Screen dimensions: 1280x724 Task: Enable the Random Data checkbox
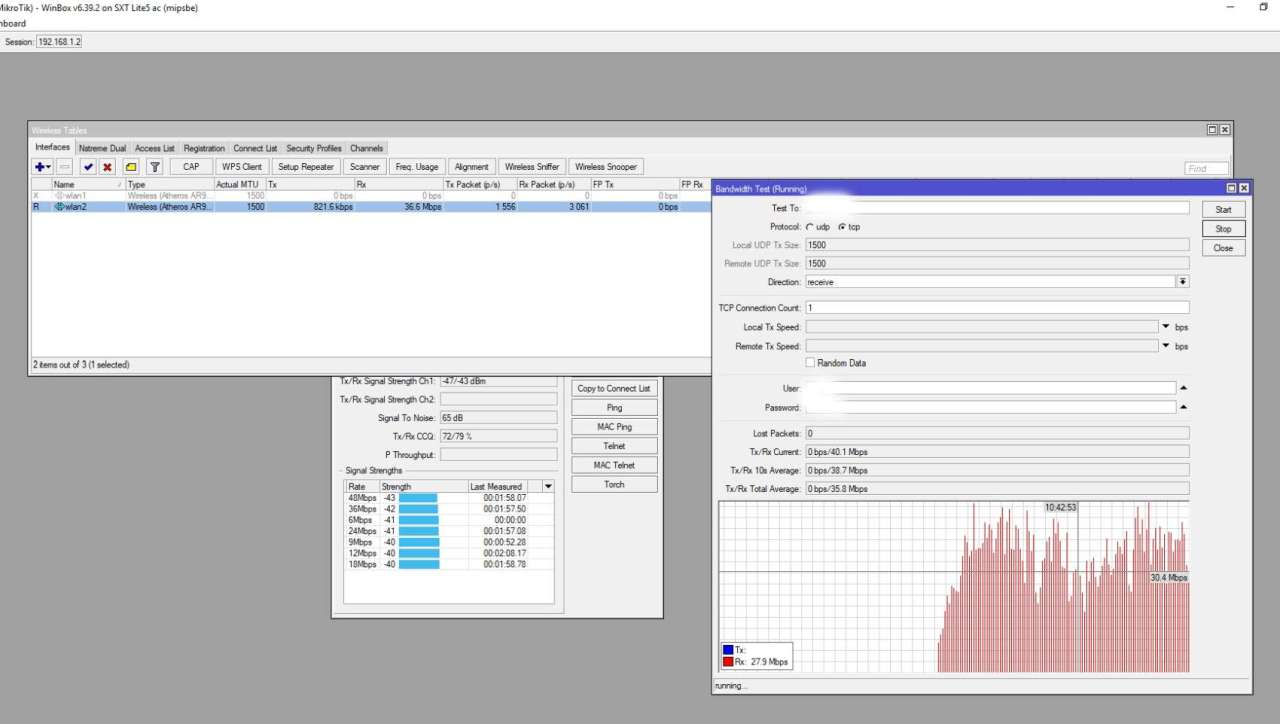[x=810, y=363]
